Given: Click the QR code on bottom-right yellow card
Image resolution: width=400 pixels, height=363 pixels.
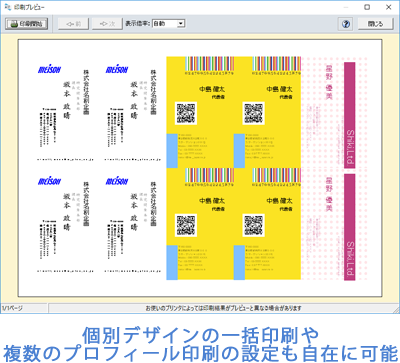Looking at the screenshot, I should coord(254,225).
